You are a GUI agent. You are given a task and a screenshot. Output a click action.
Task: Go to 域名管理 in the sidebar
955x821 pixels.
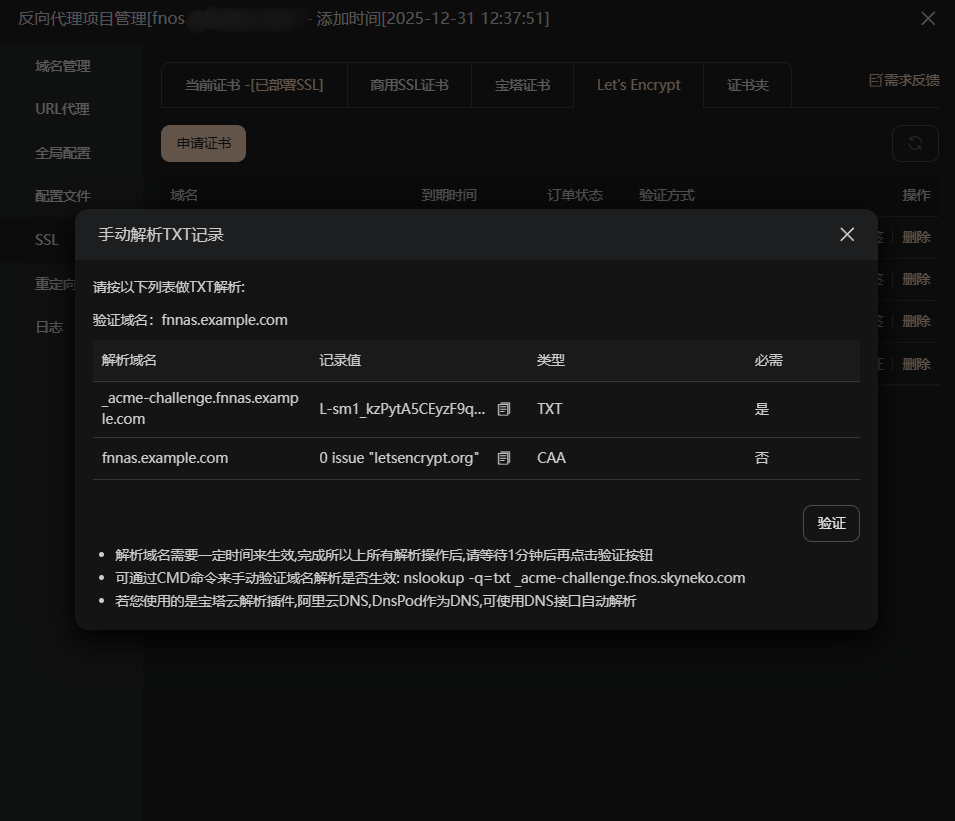(62, 66)
